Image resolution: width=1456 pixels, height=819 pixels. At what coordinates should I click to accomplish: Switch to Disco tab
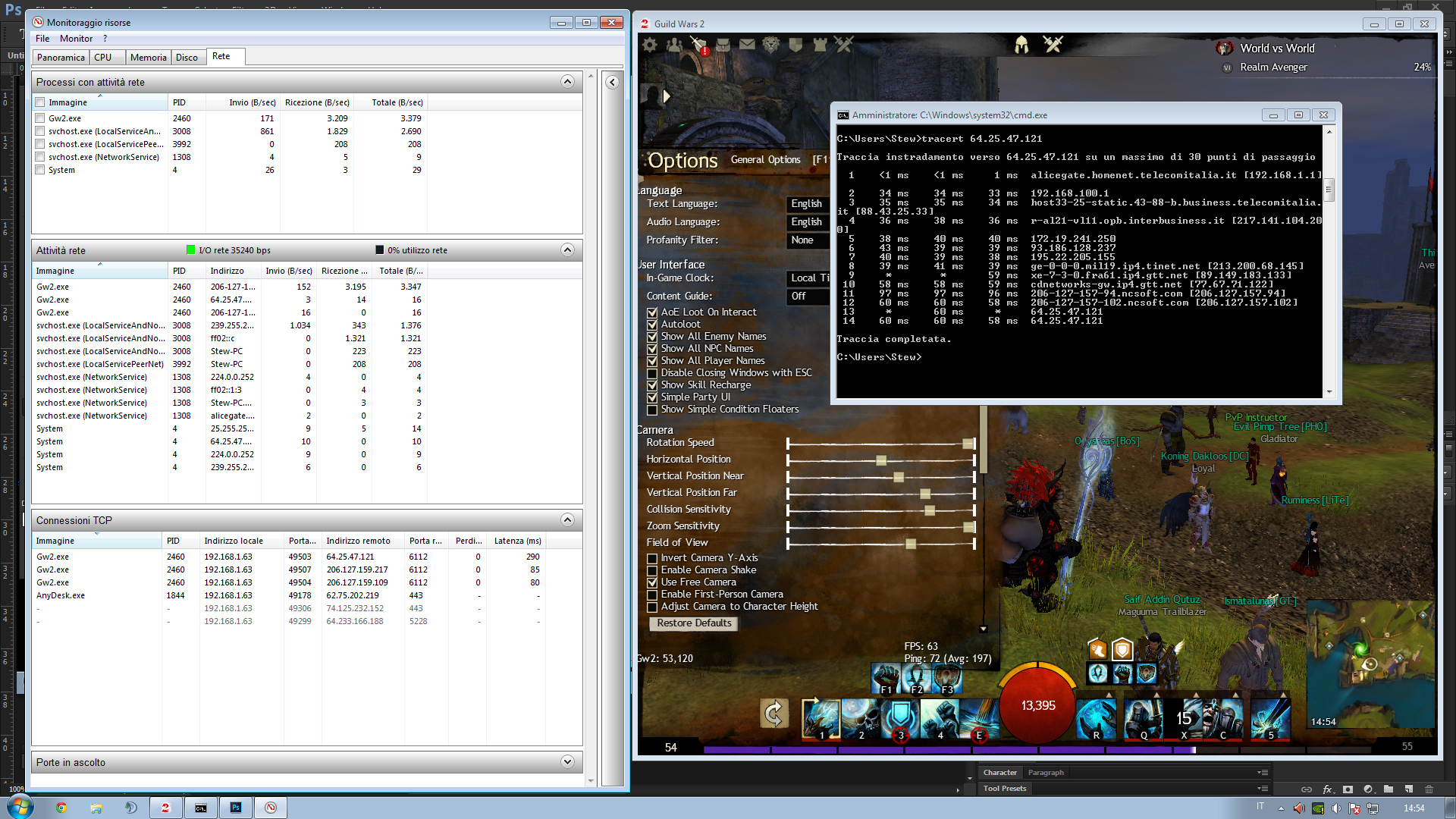coord(187,58)
